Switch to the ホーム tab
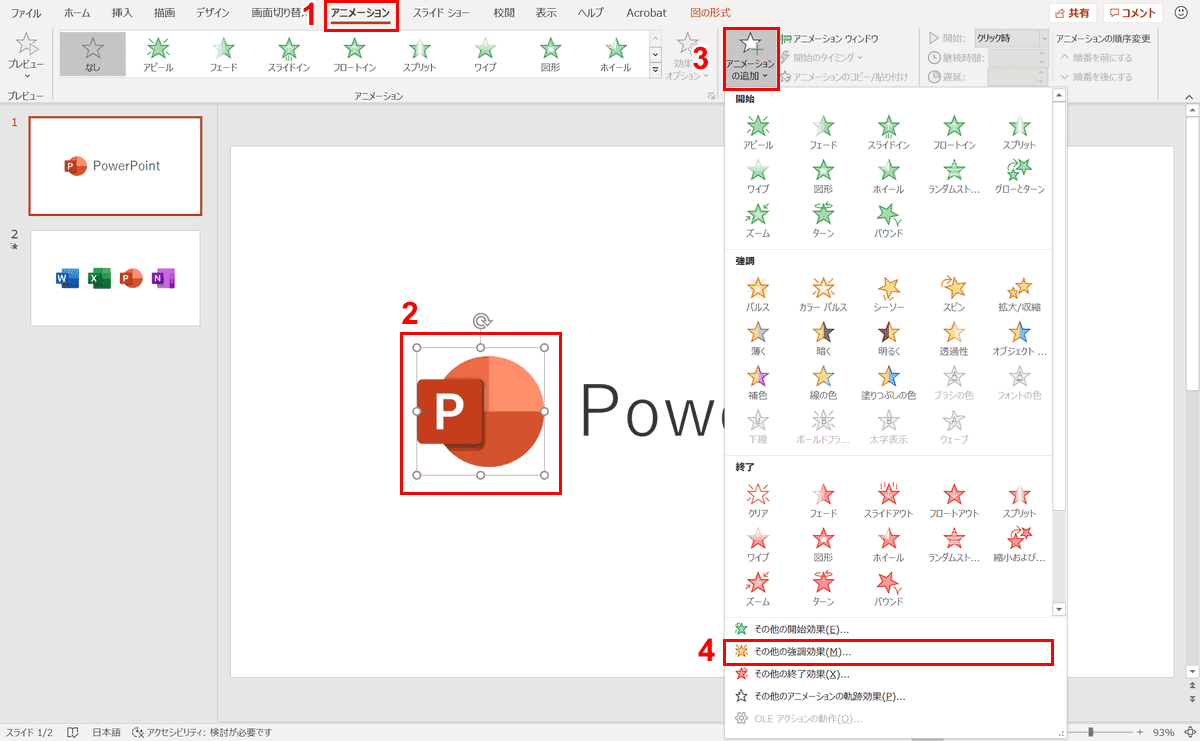This screenshot has height=741, width=1200. point(76,14)
